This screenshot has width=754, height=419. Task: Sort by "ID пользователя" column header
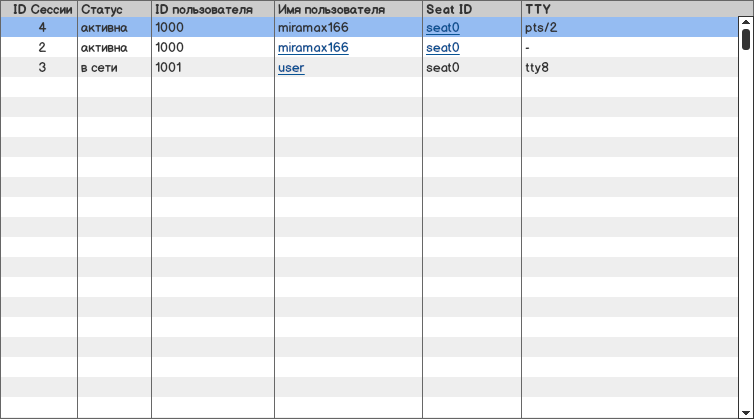[212, 9]
